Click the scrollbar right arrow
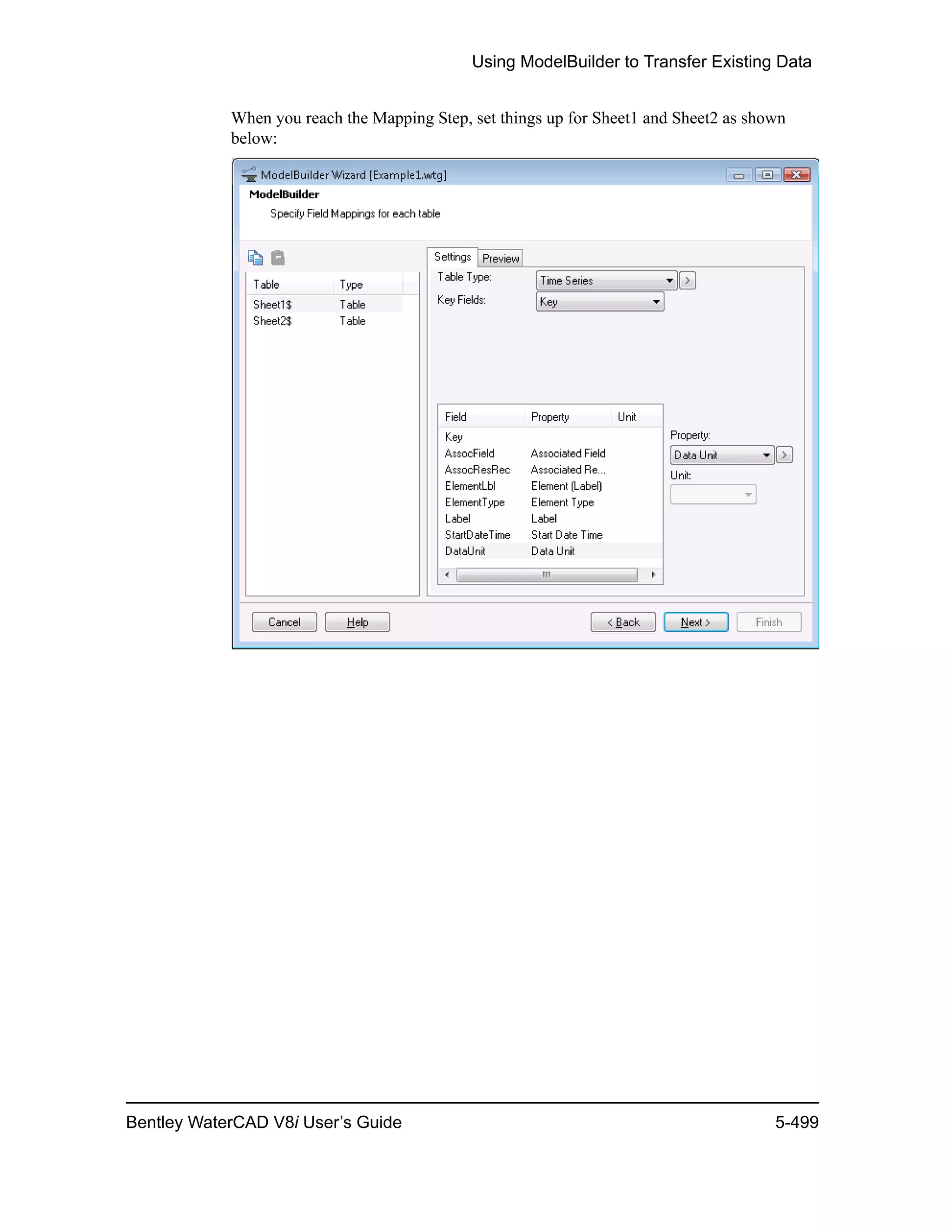 653,575
